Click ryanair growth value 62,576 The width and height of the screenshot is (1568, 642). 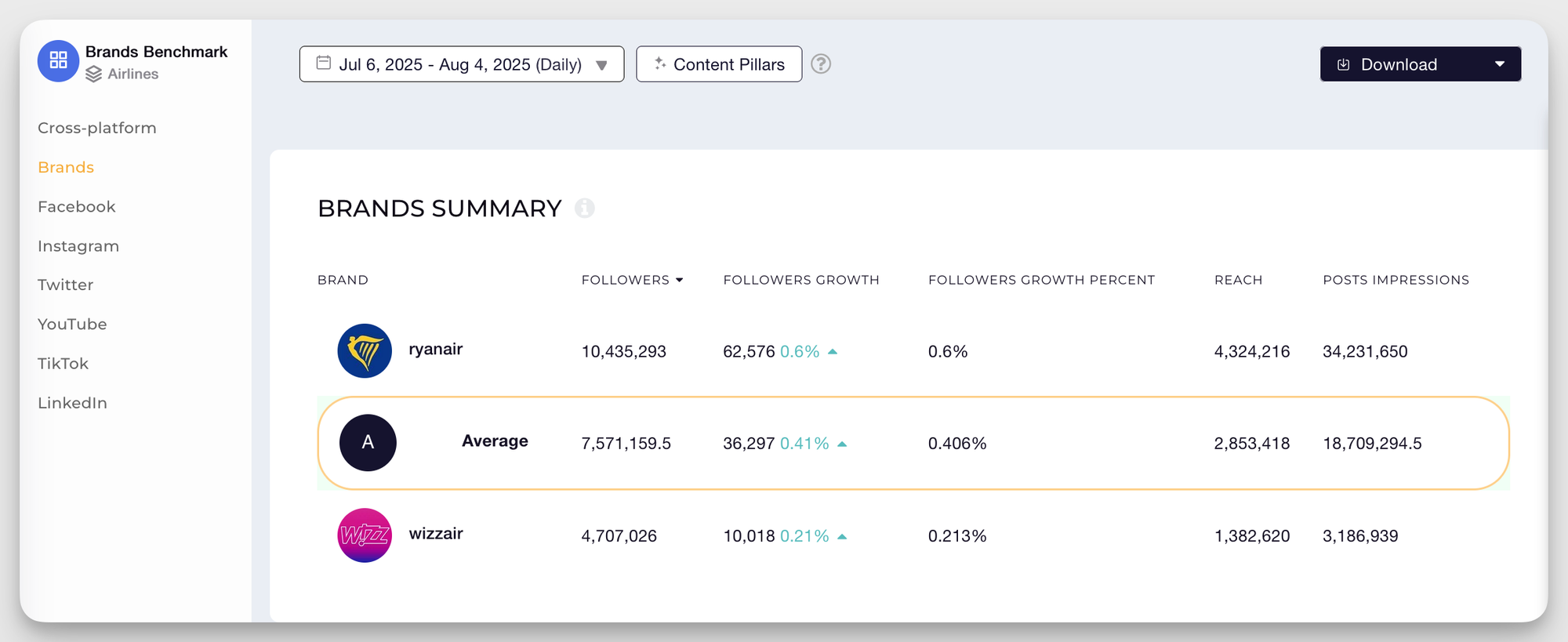749,352
